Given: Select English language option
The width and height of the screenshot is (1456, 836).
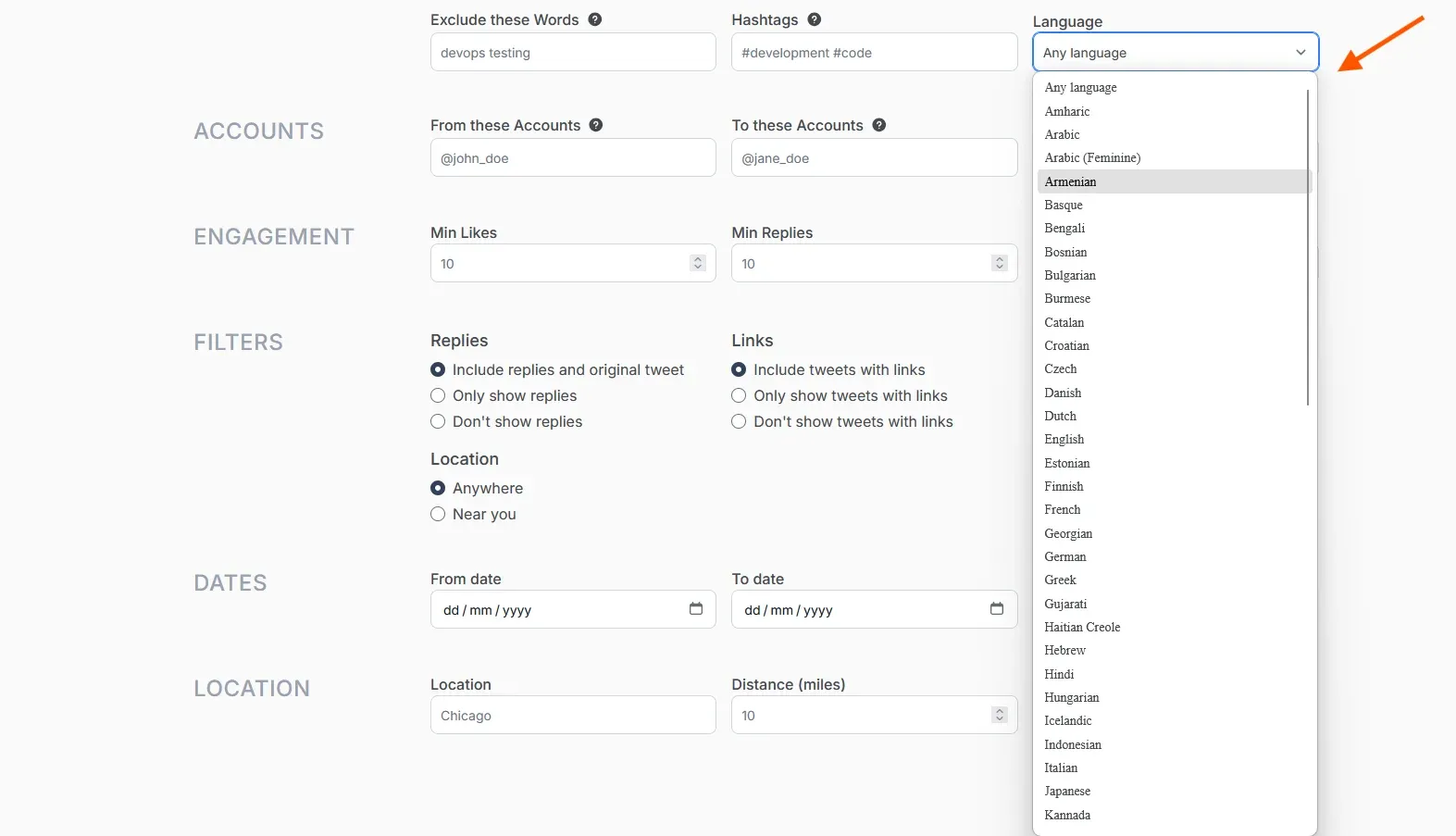Looking at the screenshot, I should click(x=1174, y=439).
